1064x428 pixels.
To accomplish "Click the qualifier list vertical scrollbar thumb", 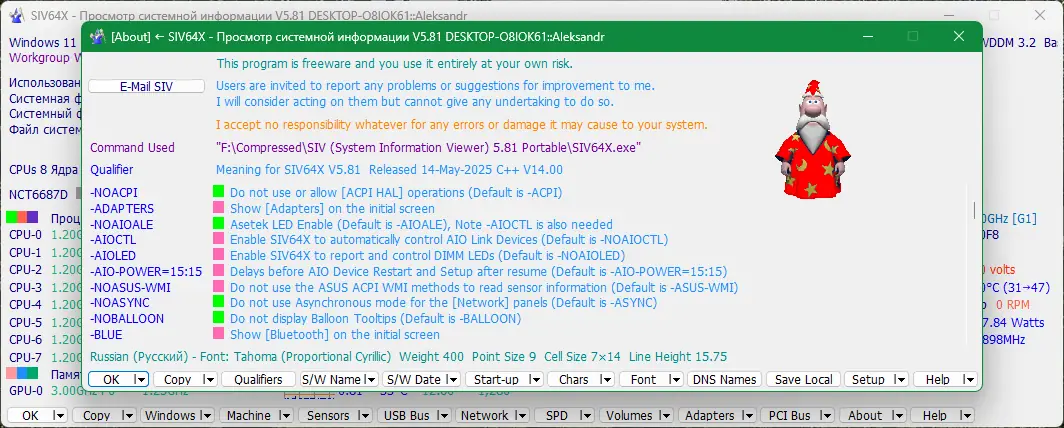I will tap(974, 209).
